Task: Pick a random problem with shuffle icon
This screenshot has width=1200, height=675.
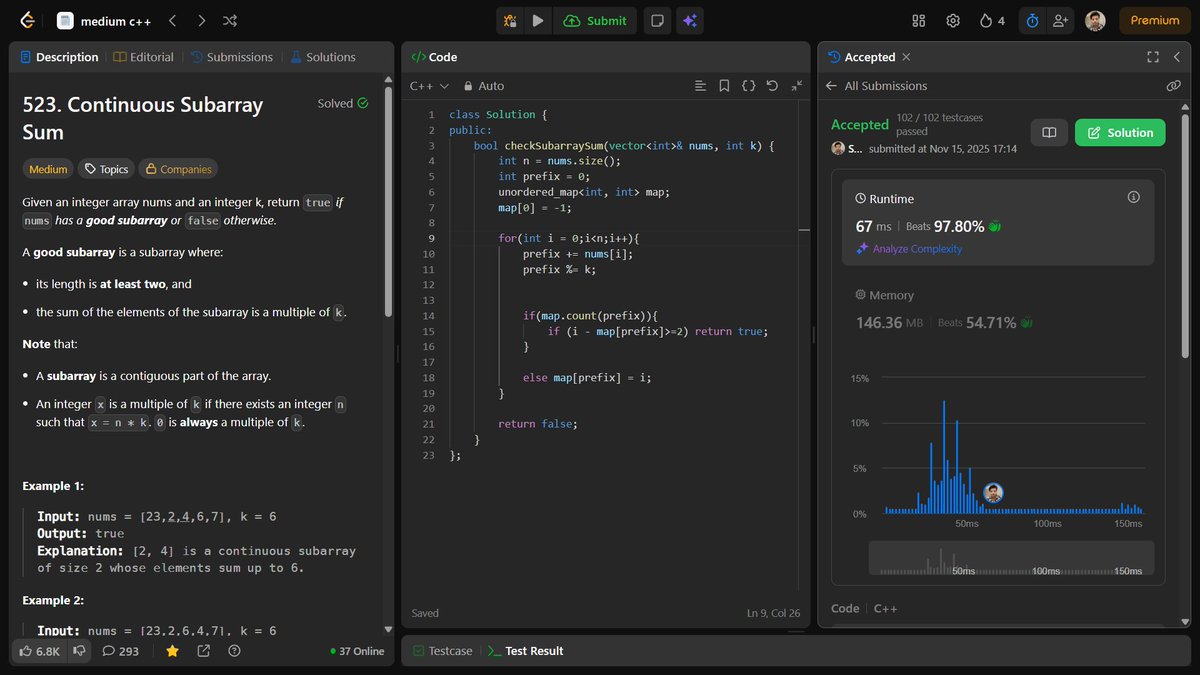Action: click(x=230, y=20)
